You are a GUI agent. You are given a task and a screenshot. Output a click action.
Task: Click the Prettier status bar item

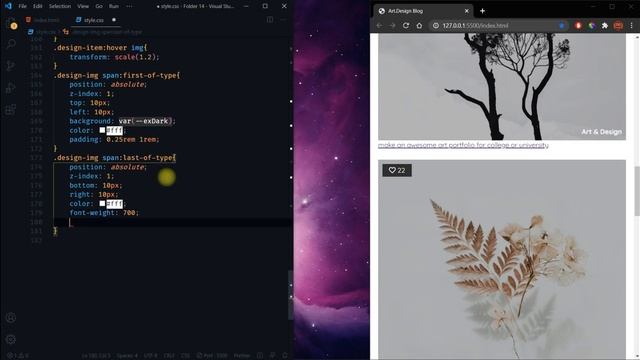[x=242, y=356]
